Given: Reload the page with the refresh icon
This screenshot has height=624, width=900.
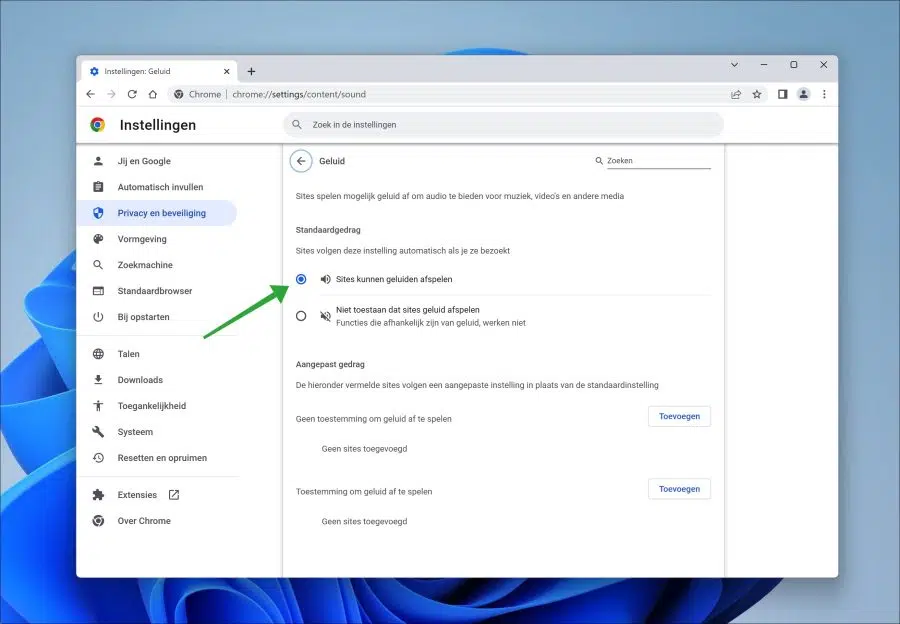Looking at the screenshot, I should [132, 94].
